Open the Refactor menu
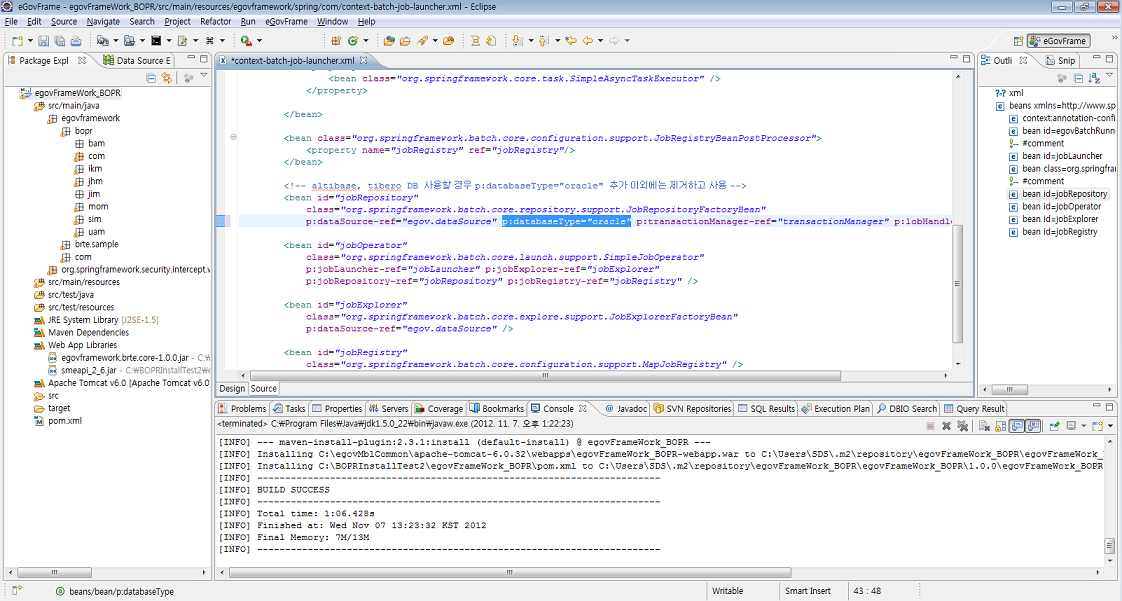Viewport: 1122px width, 601px height. (x=215, y=21)
